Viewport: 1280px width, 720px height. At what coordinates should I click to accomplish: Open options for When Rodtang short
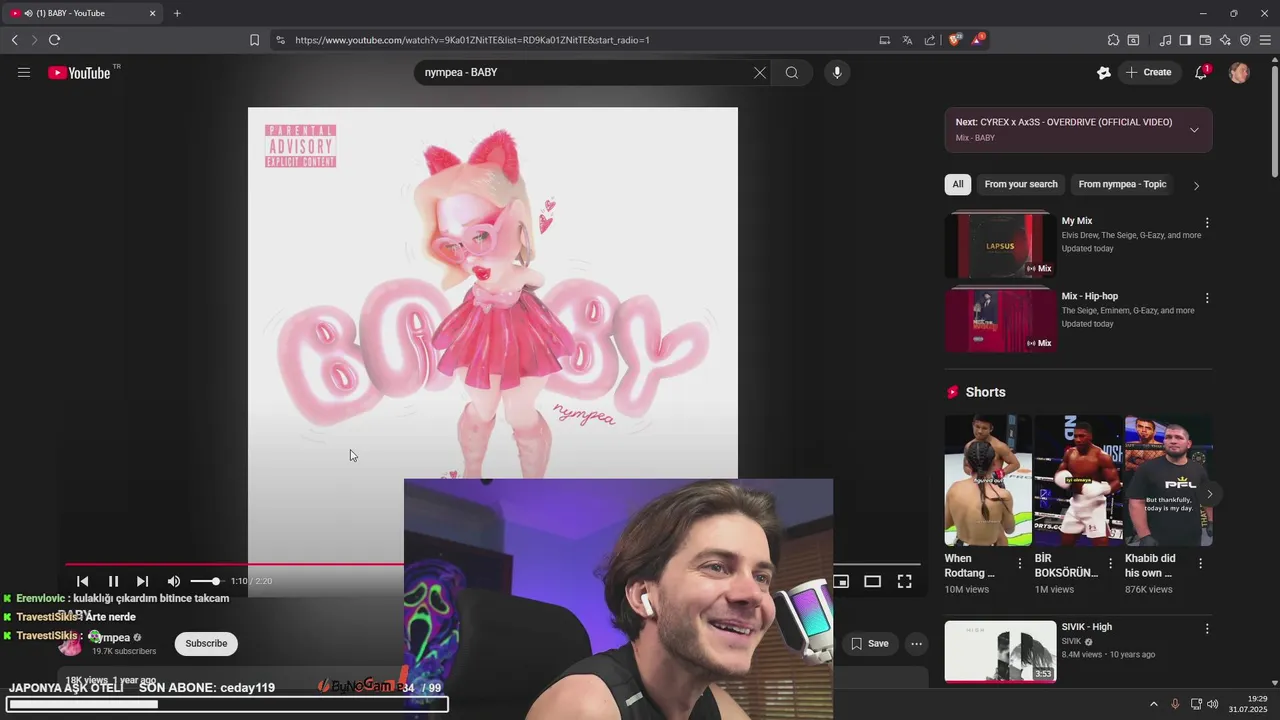[x=1020, y=564]
